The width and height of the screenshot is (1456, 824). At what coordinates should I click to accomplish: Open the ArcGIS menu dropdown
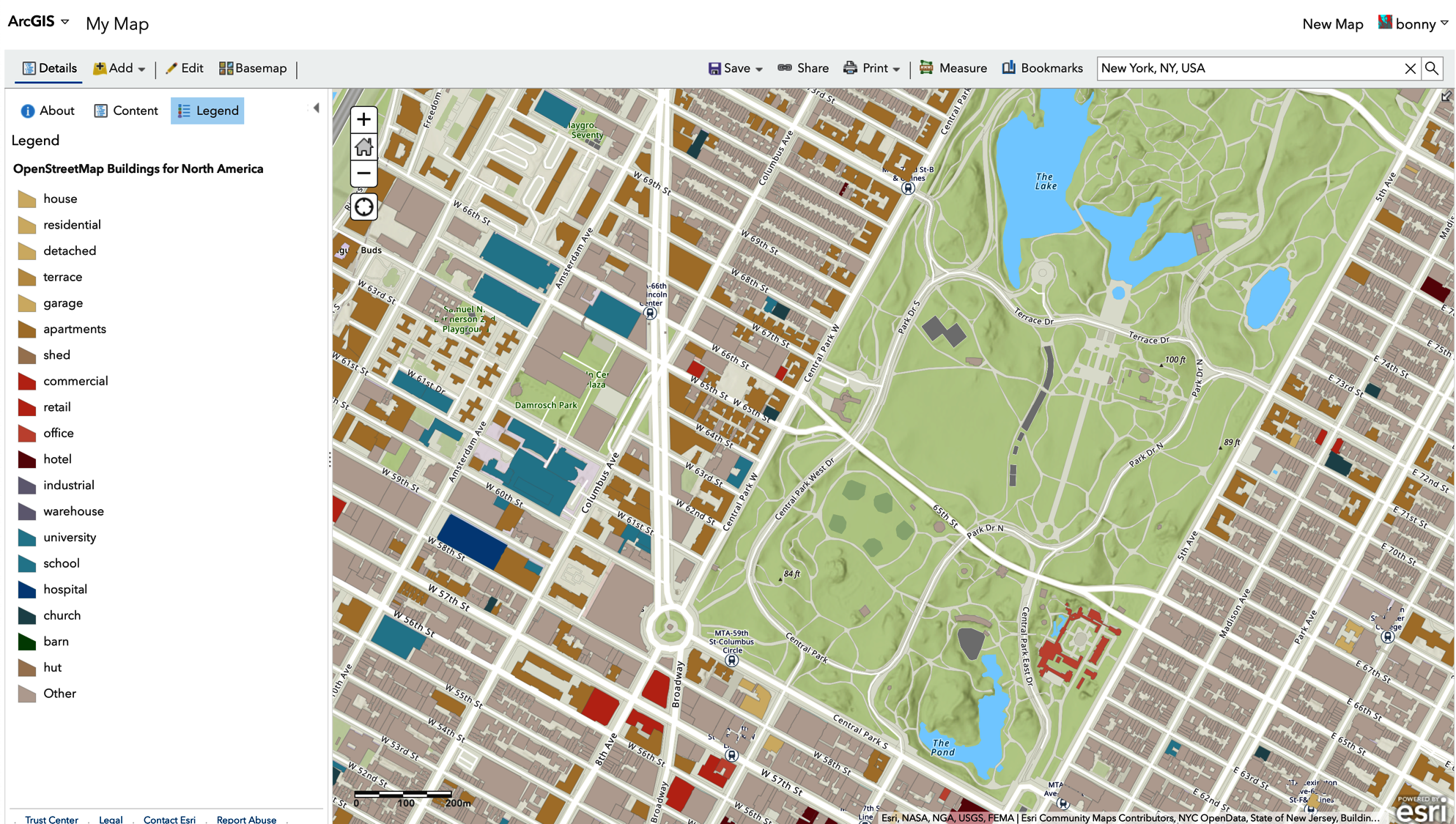(x=39, y=21)
